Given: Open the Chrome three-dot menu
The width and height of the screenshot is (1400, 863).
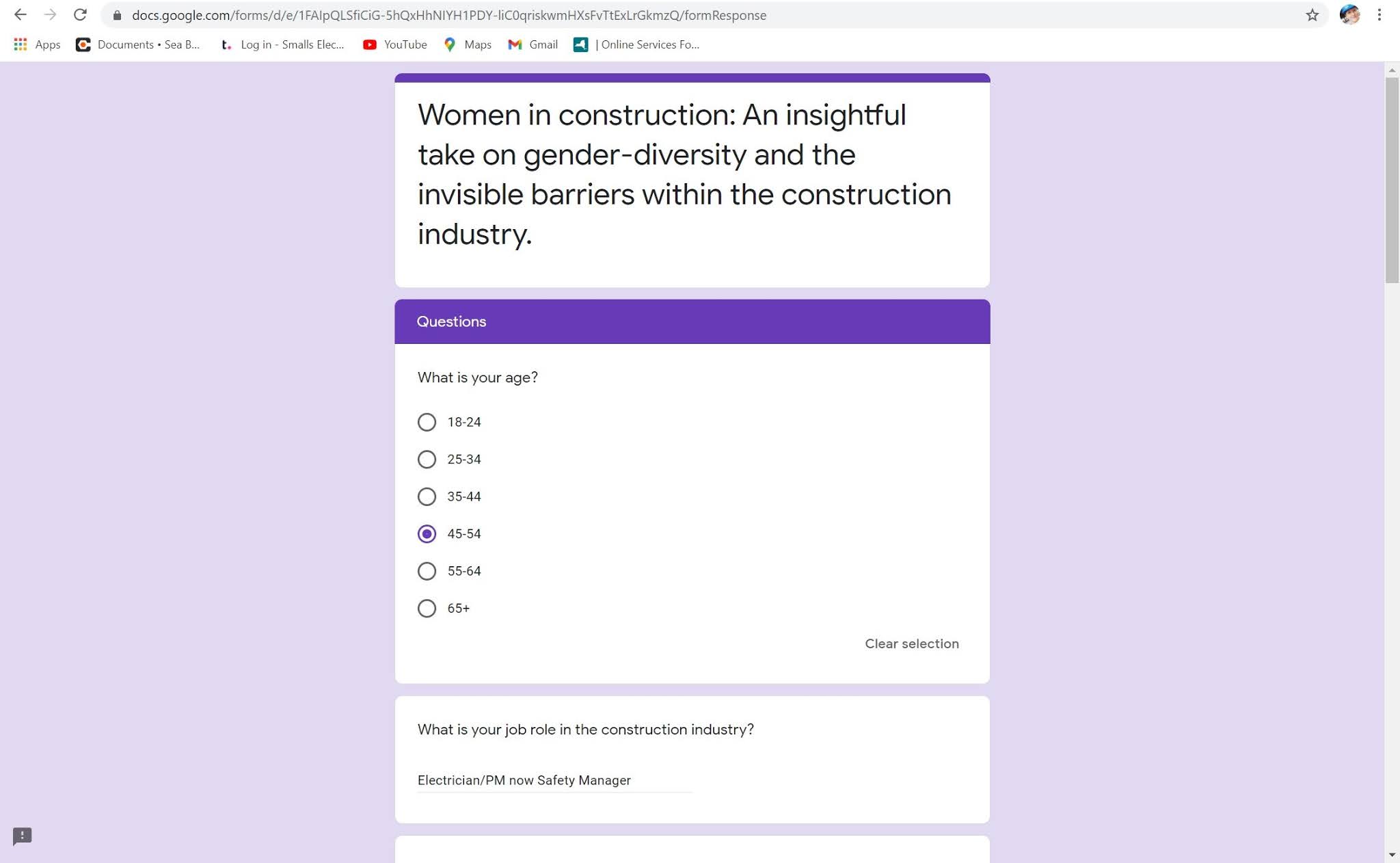Looking at the screenshot, I should tap(1379, 14).
